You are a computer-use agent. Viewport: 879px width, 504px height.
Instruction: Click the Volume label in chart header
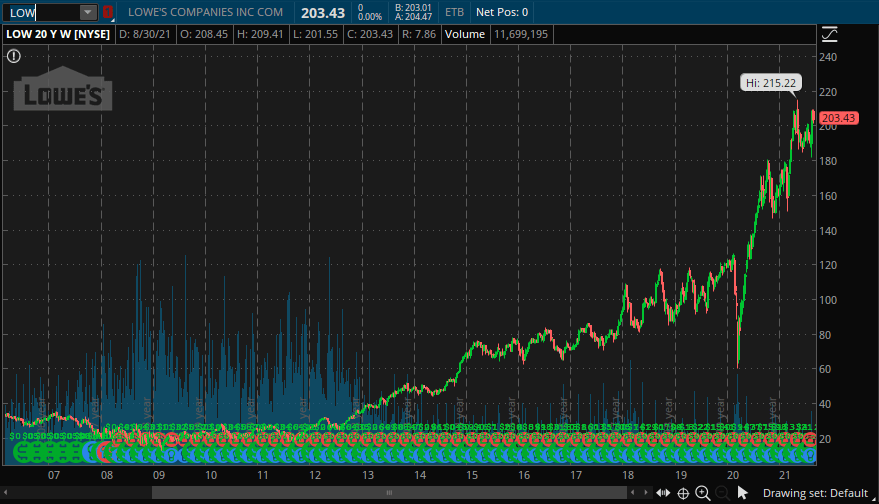pos(465,34)
